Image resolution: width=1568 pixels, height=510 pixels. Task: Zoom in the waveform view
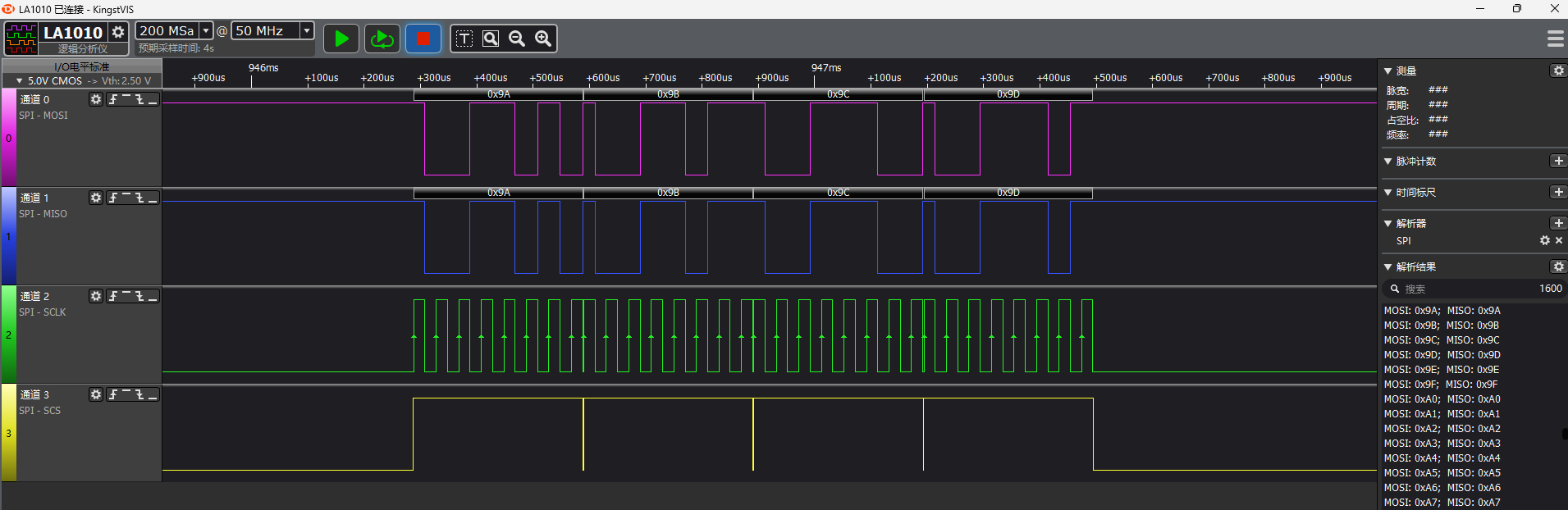click(x=543, y=39)
